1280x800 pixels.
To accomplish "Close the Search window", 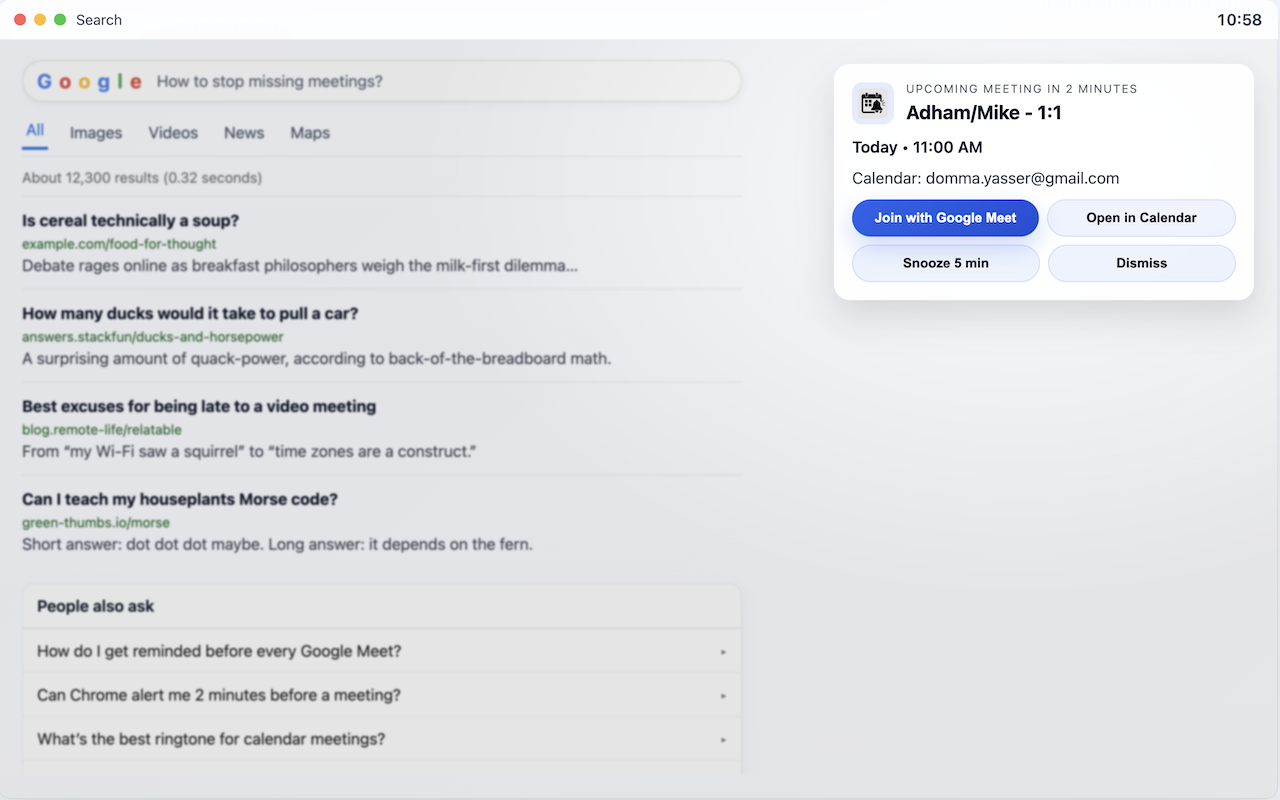I will [x=20, y=20].
